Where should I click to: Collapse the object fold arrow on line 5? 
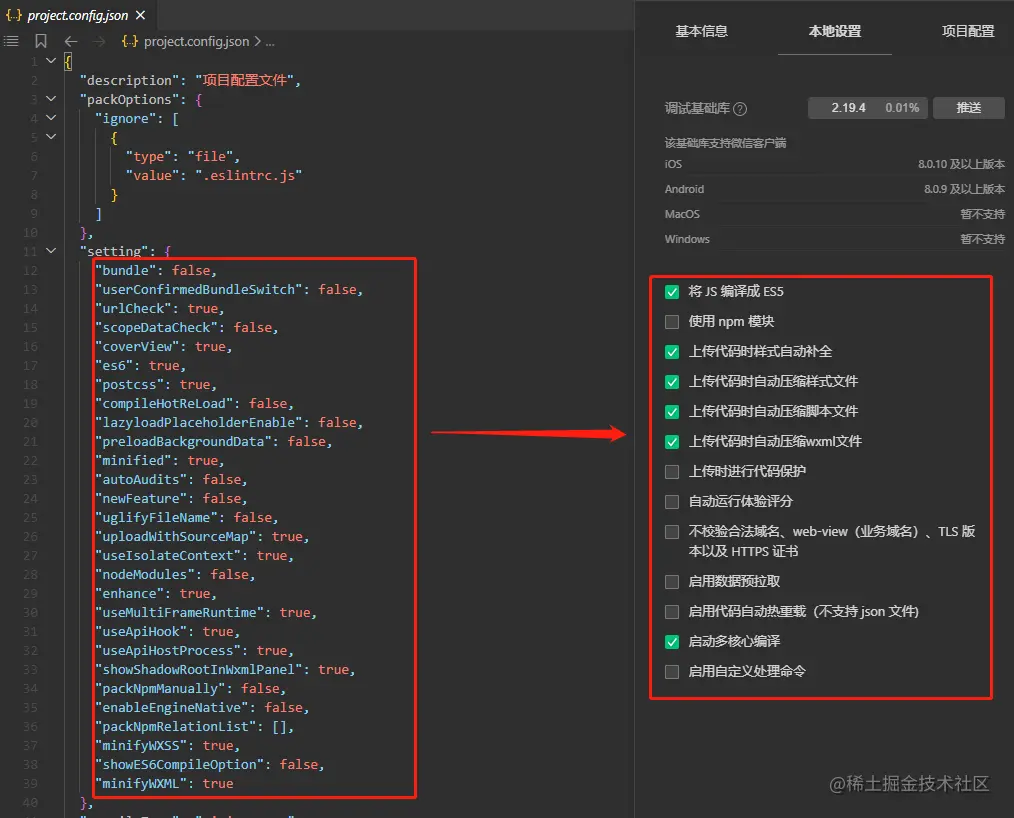51,137
